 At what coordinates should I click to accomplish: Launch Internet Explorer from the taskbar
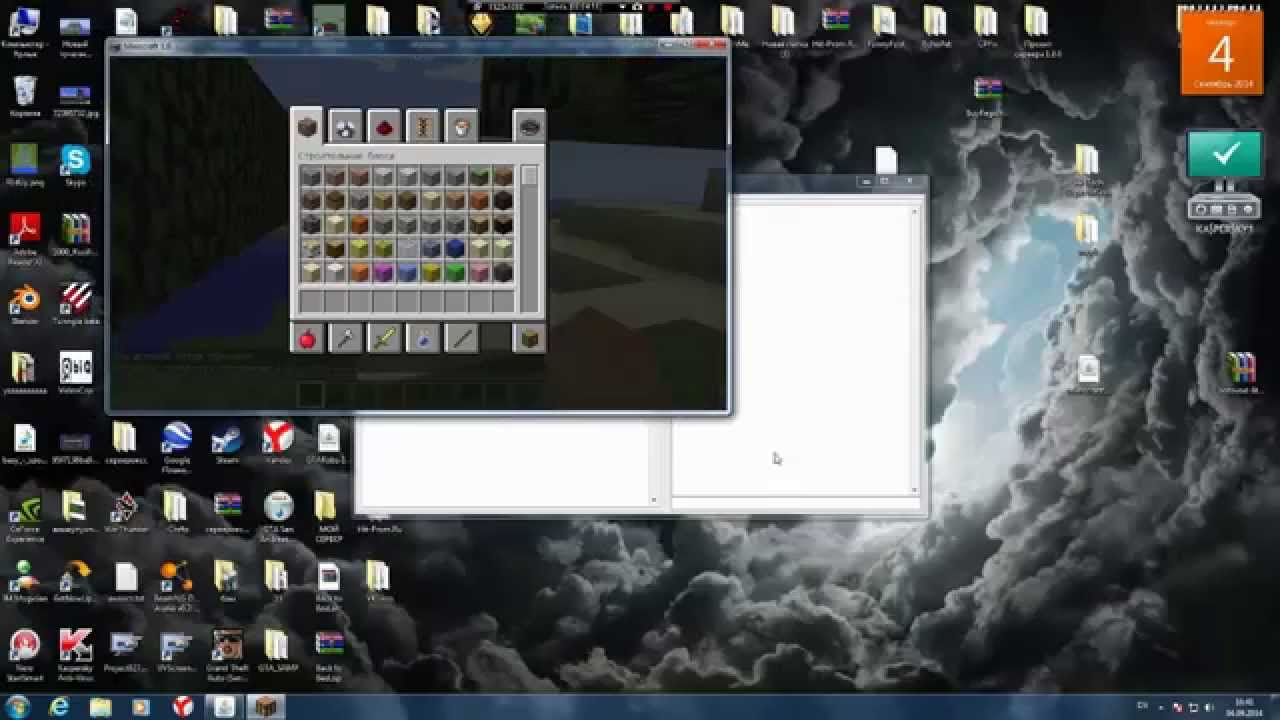coord(61,707)
